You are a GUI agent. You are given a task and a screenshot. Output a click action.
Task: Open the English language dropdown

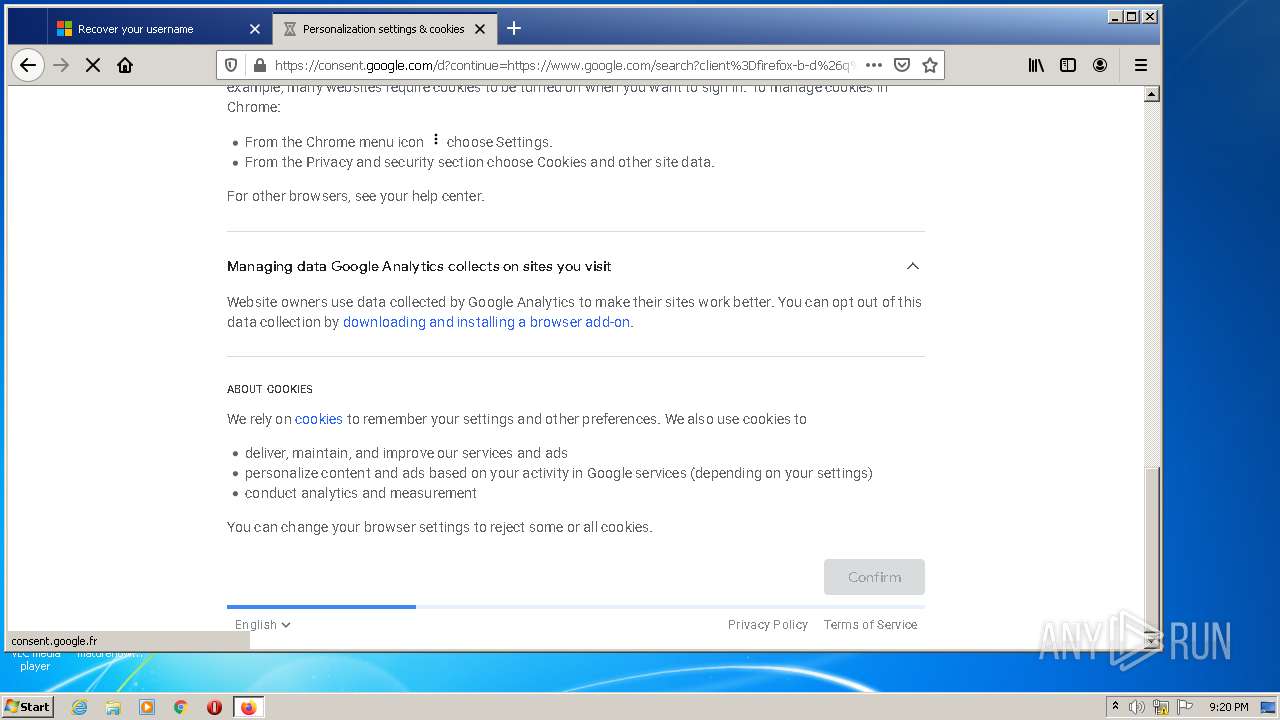pyautogui.click(x=263, y=624)
